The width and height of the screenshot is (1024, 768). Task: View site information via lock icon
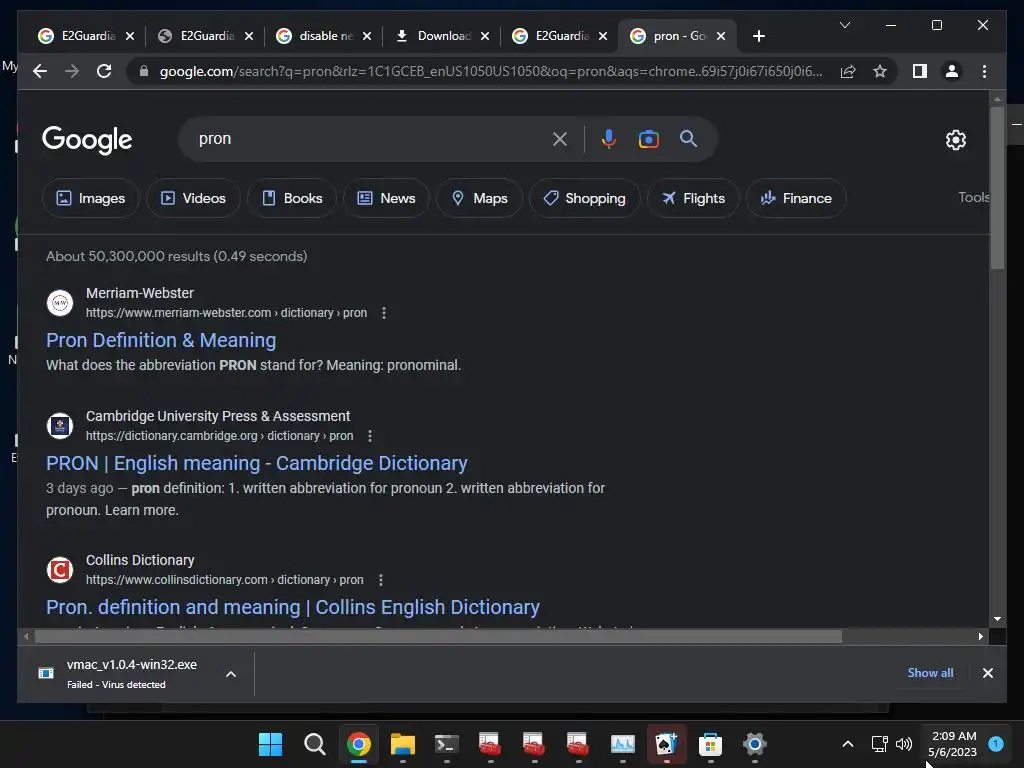144,71
